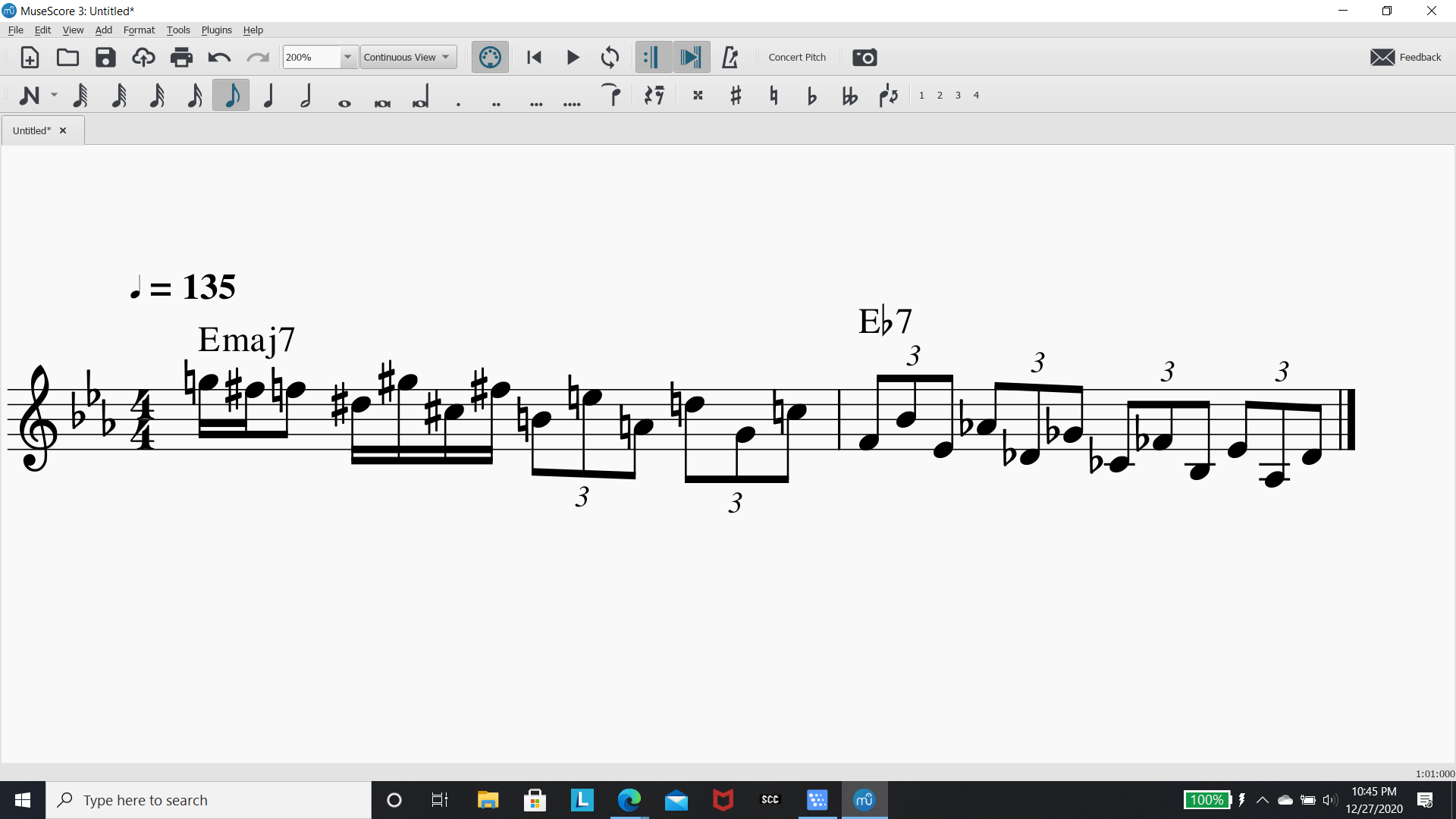Image resolution: width=1456 pixels, height=819 pixels.
Task: Select voice 2
Action: point(940,95)
